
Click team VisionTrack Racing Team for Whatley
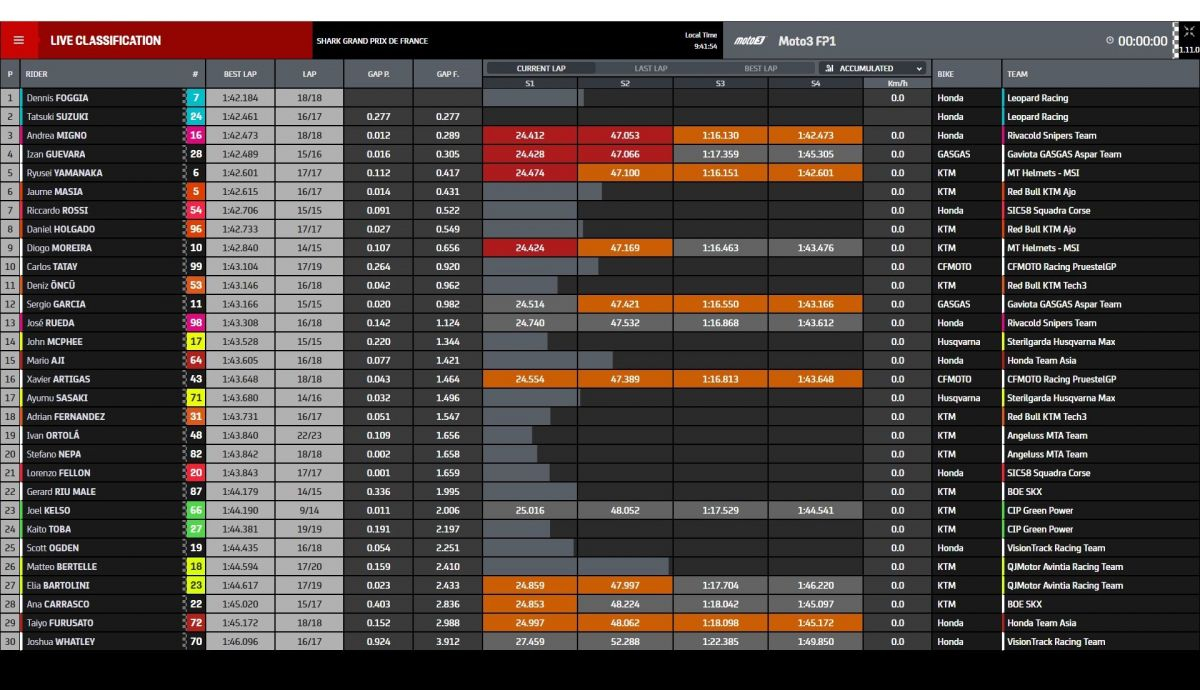(1056, 642)
